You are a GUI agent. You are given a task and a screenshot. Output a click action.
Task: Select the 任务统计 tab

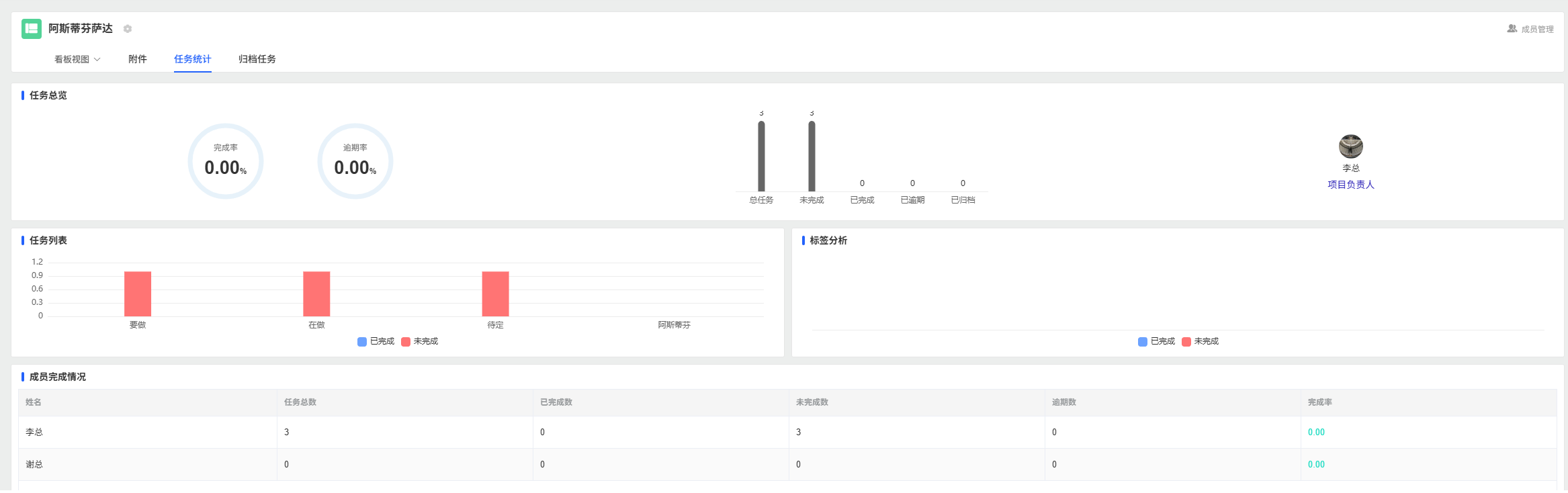[x=193, y=59]
